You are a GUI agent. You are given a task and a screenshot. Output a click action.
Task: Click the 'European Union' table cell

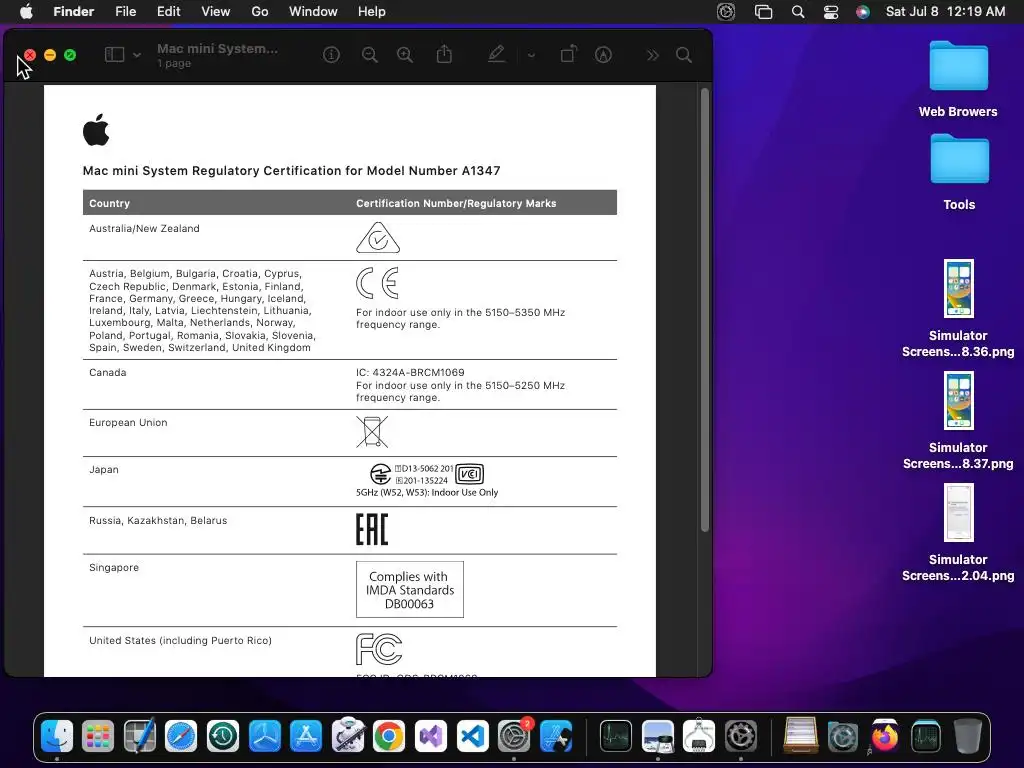tap(128, 423)
